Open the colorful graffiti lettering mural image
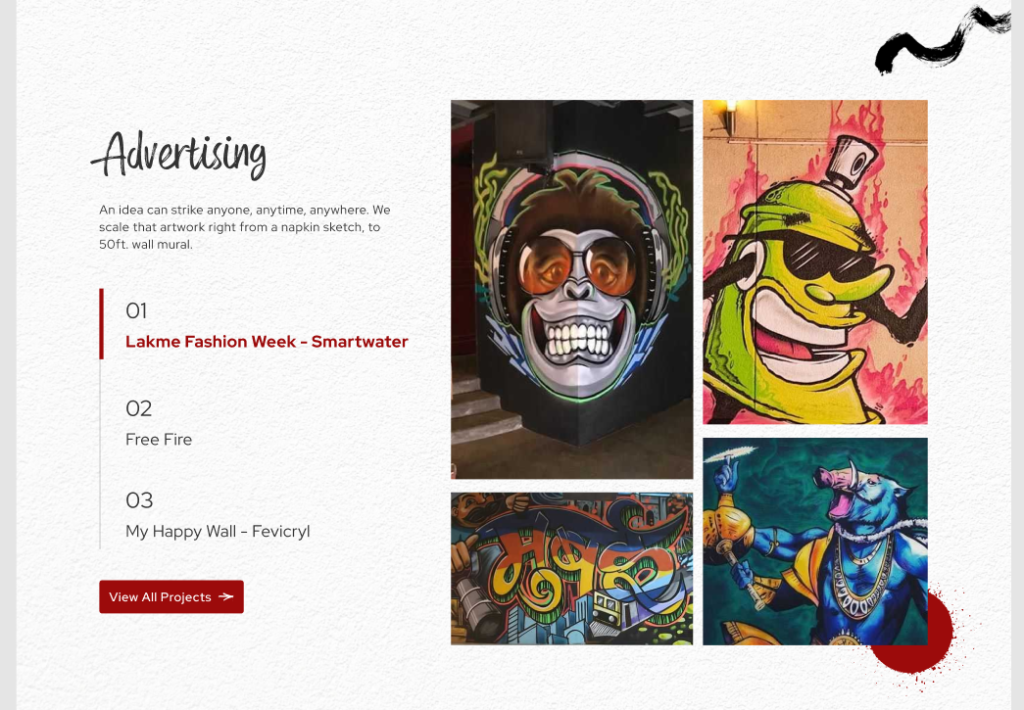 pos(571,568)
